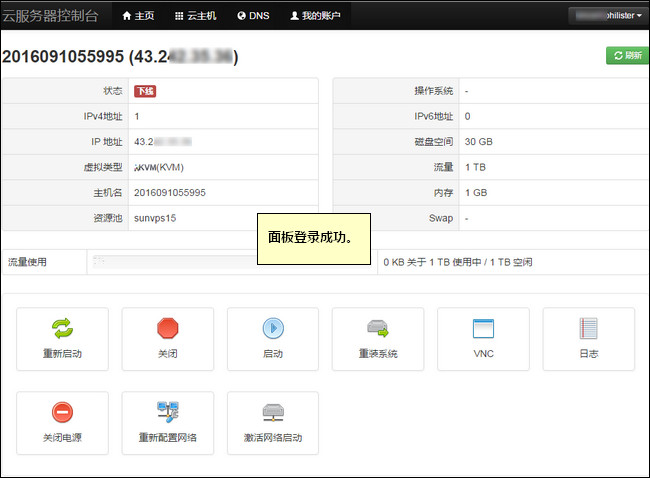Open the 日志 log notebook icon
Screen dimensions: 650x478
588,328
